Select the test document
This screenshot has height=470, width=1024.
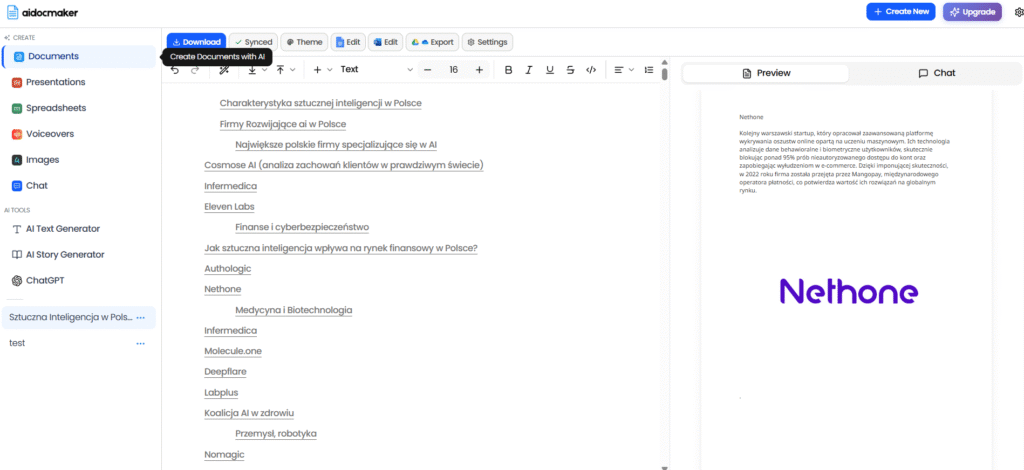click(x=17, y=343)
